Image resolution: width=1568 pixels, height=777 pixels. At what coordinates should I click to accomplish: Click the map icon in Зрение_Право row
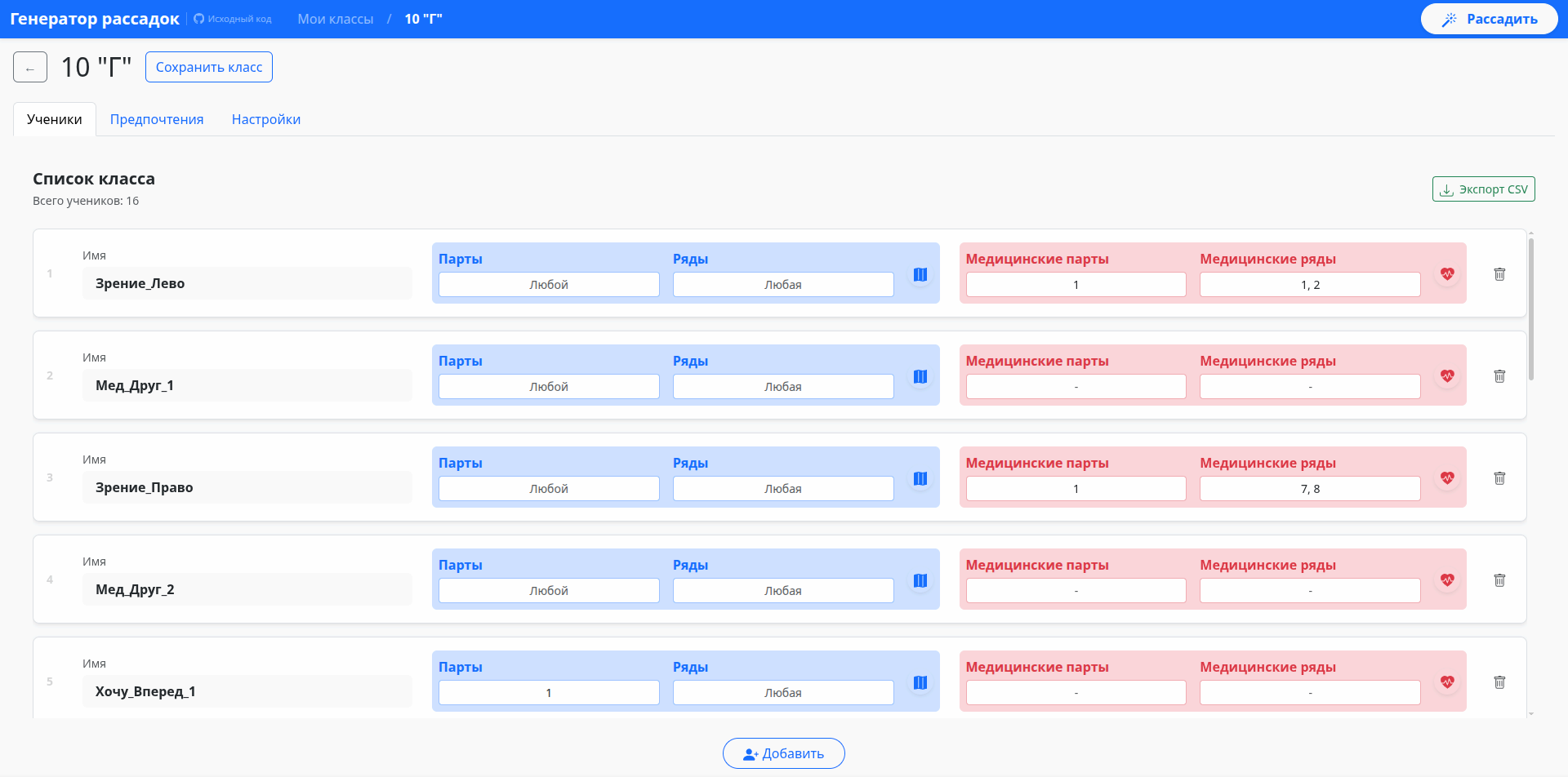[920, 478]
